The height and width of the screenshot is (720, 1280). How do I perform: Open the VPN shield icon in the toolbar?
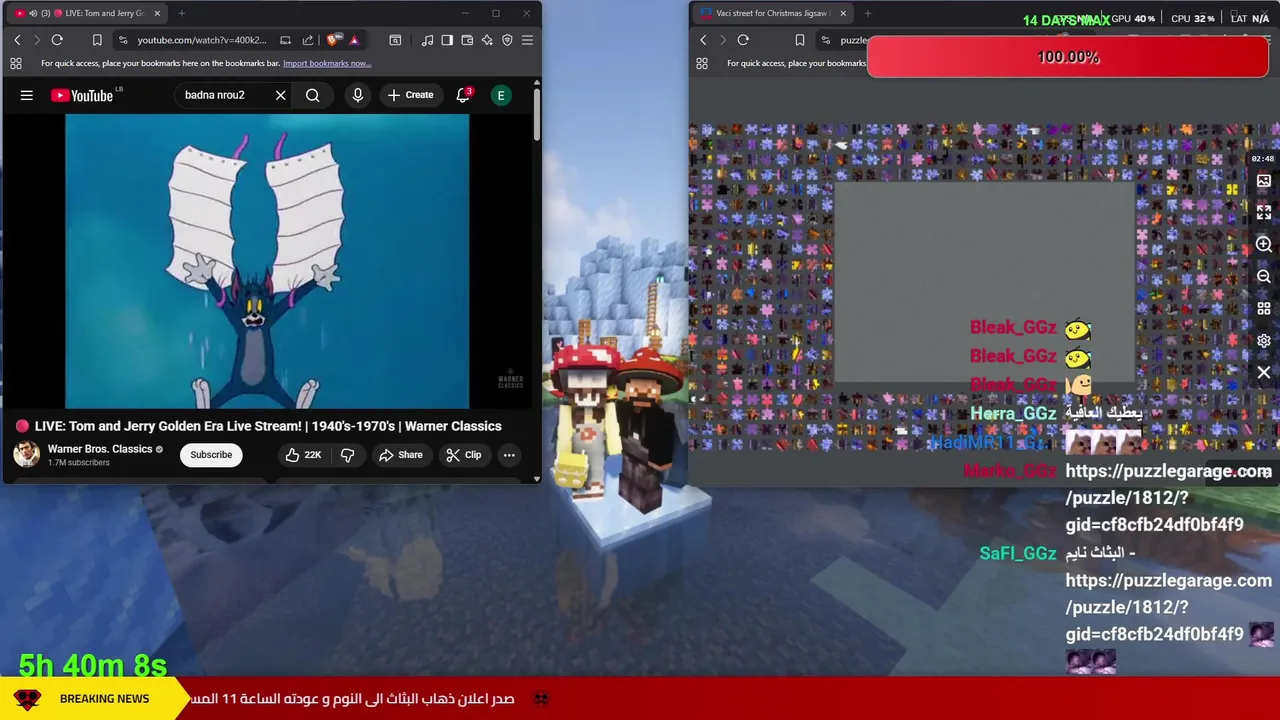(x=507, y=40)
